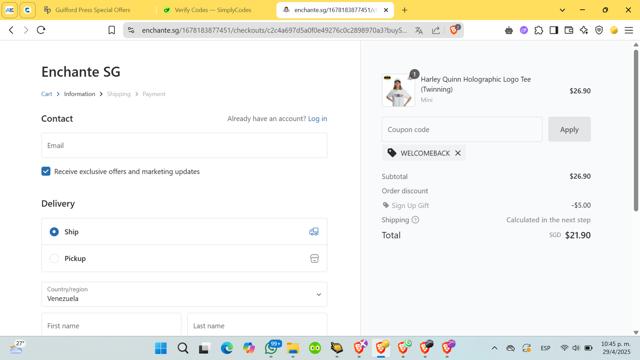Switch to Verify Codes SimplyCodes tab

click(x=213, y=10)
